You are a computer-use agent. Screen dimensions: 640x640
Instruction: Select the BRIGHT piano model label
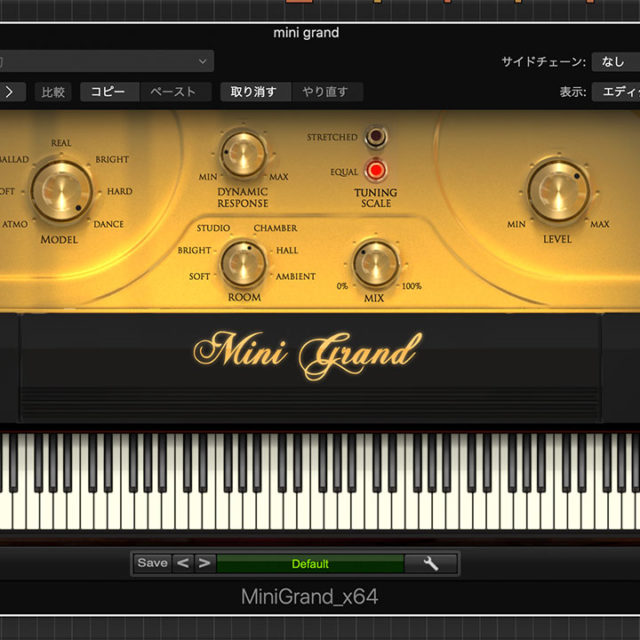[112, 159]
